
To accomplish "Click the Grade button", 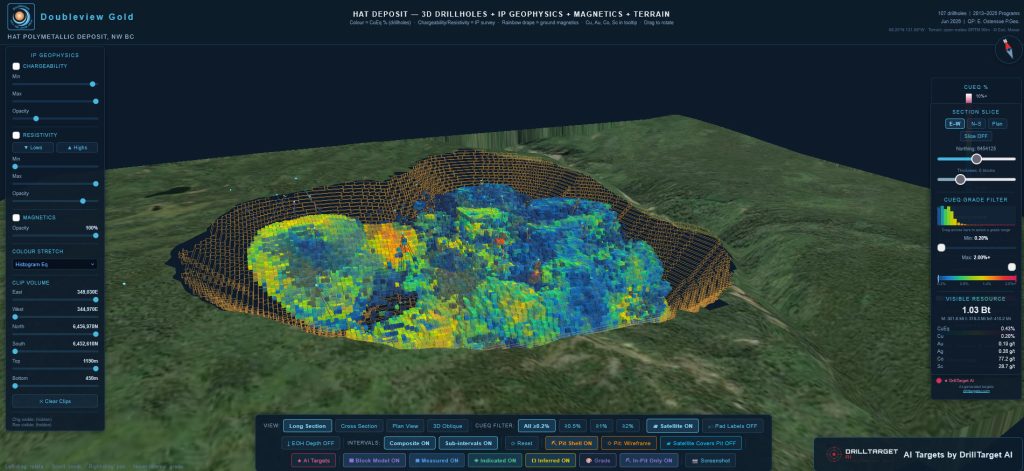I will (x=598, y=461).
